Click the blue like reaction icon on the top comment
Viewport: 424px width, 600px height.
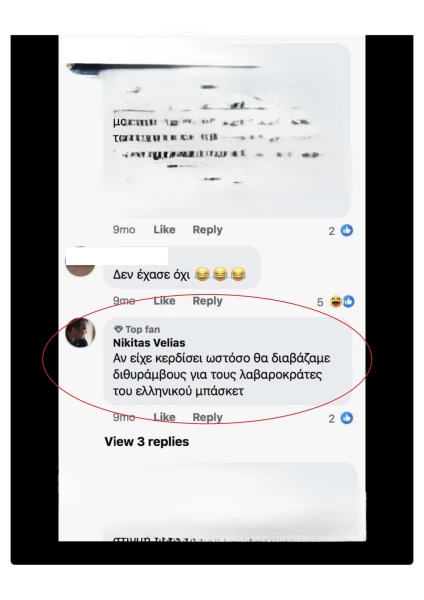[347, 230]
